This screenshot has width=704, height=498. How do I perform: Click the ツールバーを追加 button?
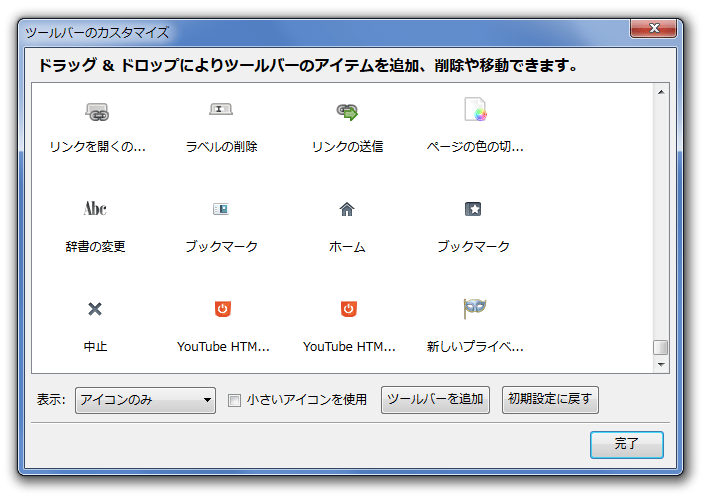pos(435,400)
